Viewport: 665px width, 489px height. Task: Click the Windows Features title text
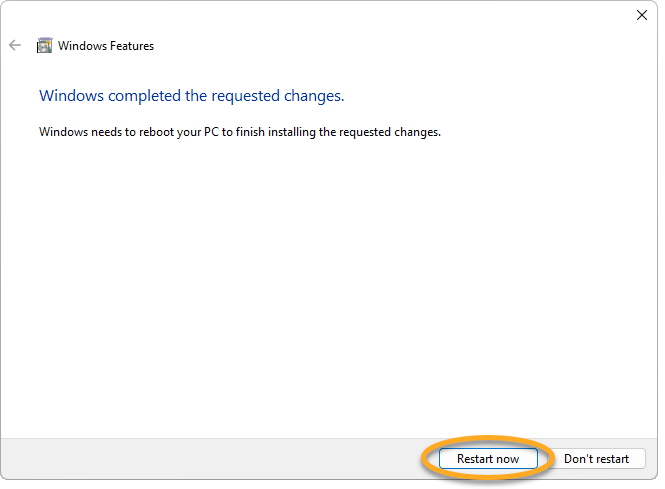[x=106, y=46]
